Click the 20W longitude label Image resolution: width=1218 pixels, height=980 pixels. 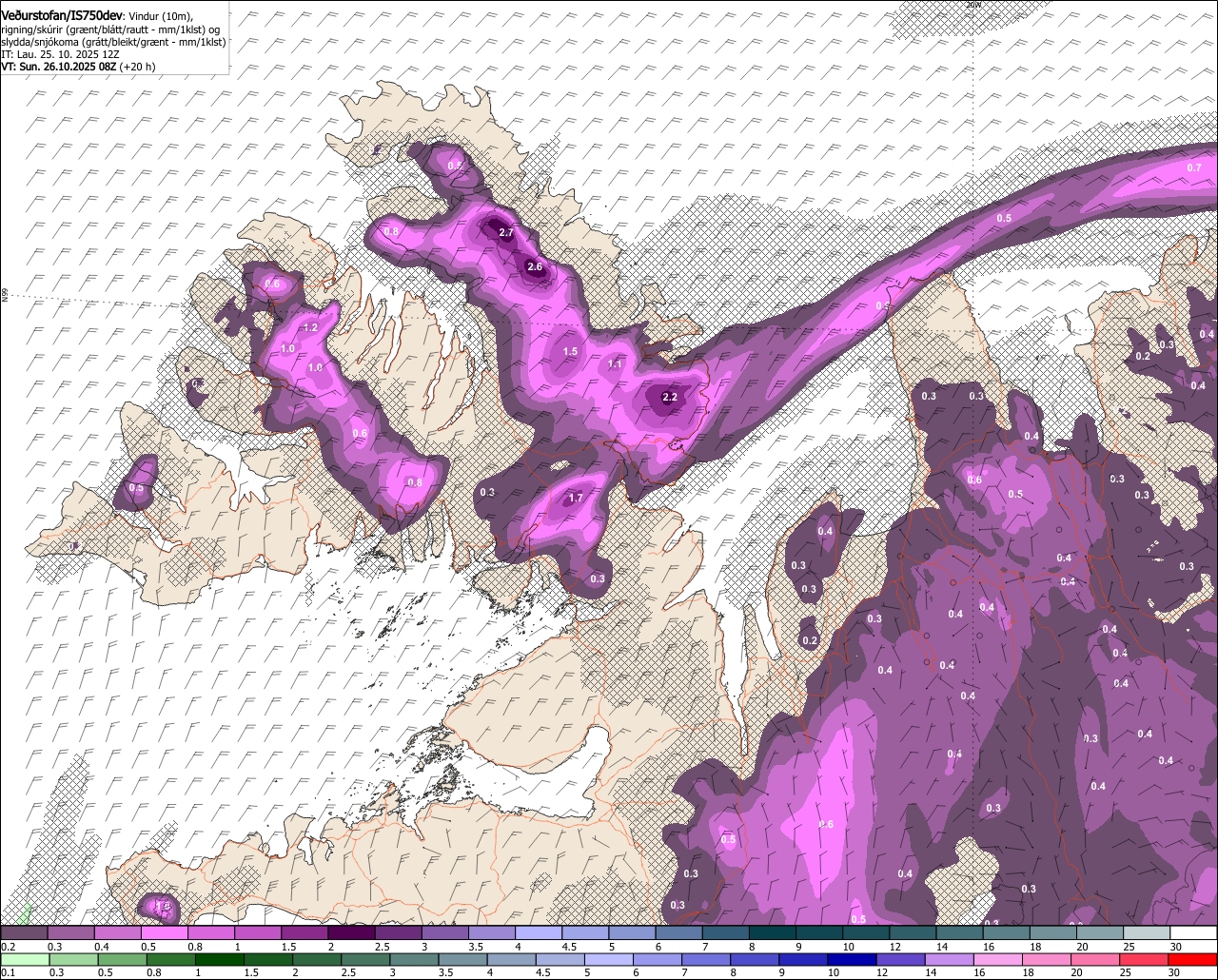coord(972,5)
